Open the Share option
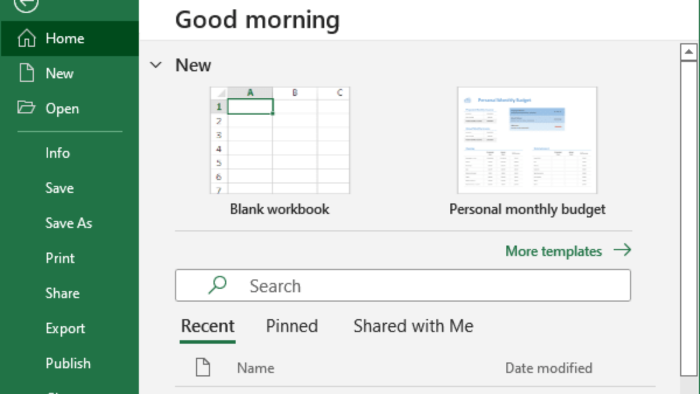 pyautogui.click(x=62, y=293)
